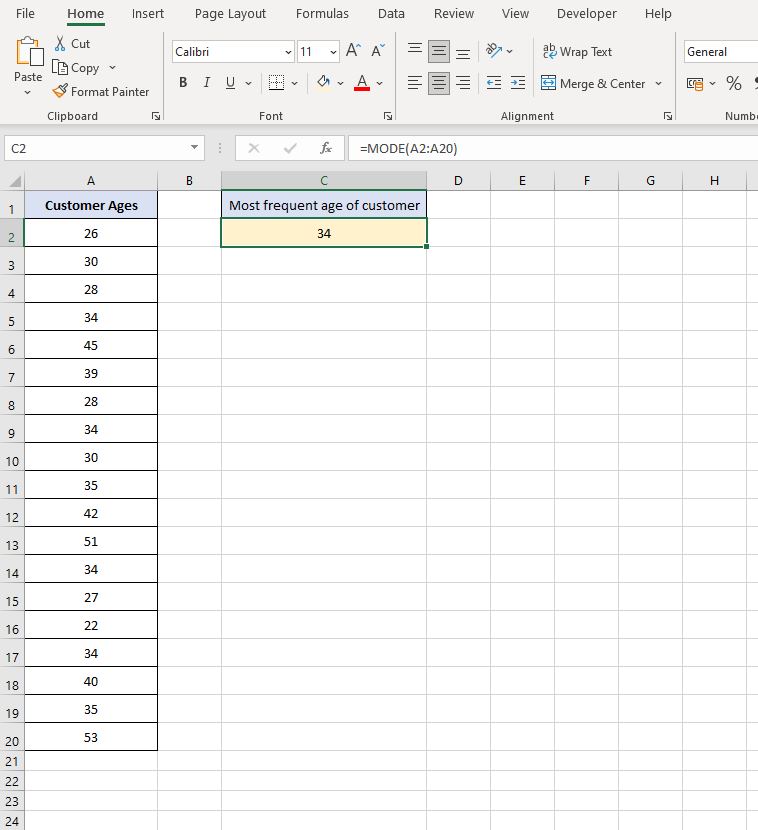
Task: Toggle Bold formatting
Action: tap(183, 83)
